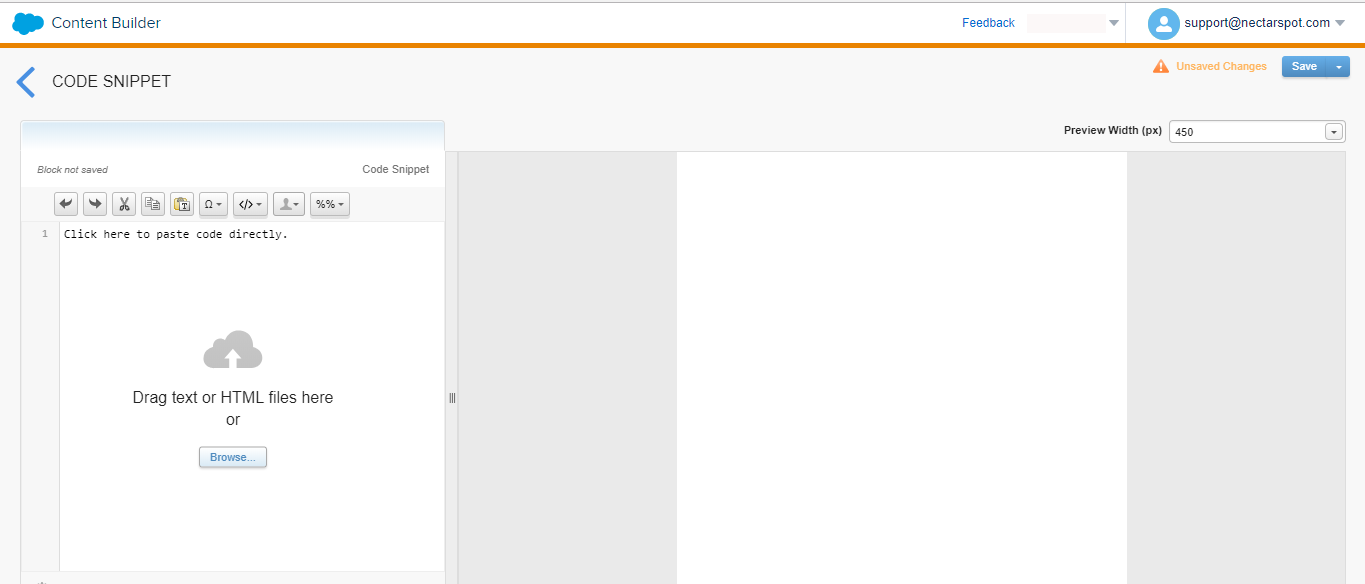
Task: Click the cloud upload icon
Action: pyautogui.click(x=233, y=350)
